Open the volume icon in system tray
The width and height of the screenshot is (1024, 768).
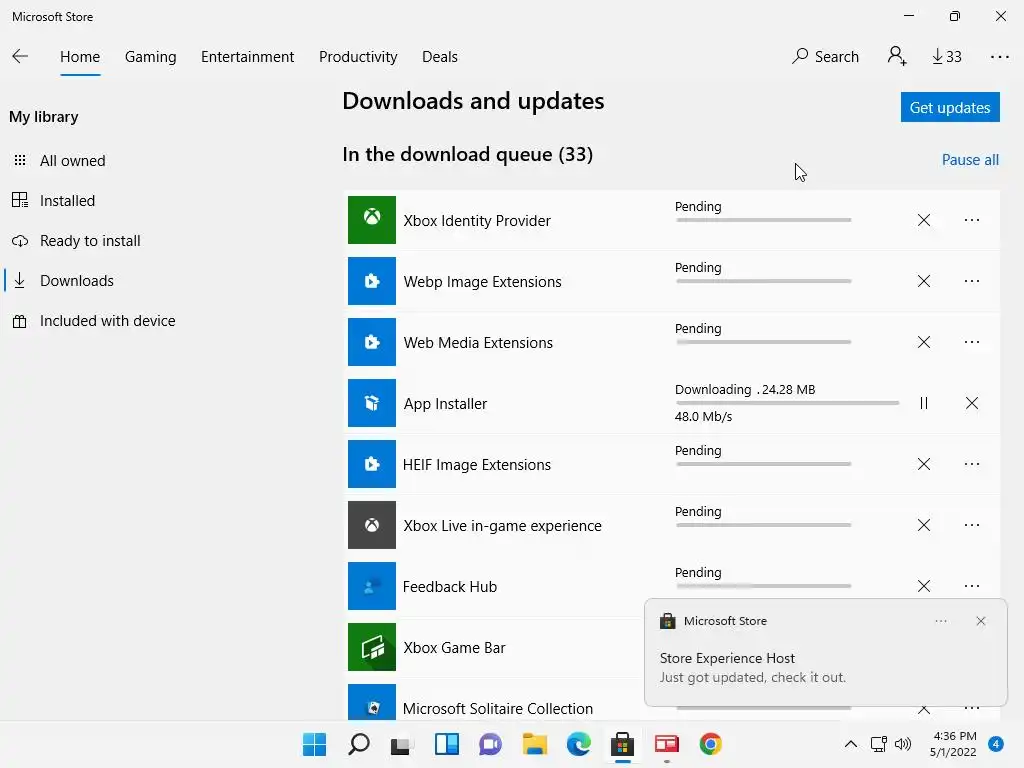point(903,744)
